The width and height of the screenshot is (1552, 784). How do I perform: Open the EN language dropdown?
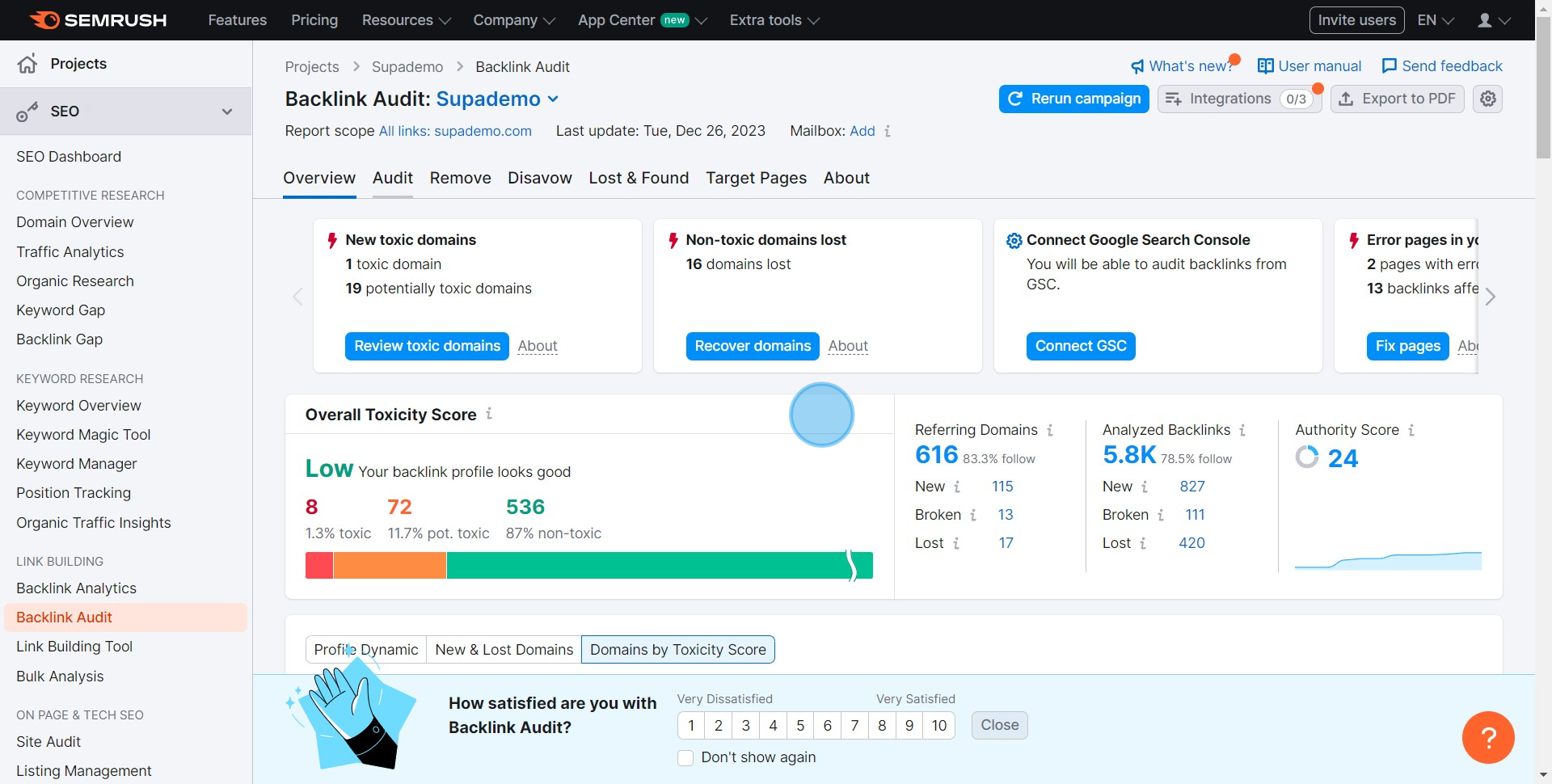click(x=1436, y=20)
